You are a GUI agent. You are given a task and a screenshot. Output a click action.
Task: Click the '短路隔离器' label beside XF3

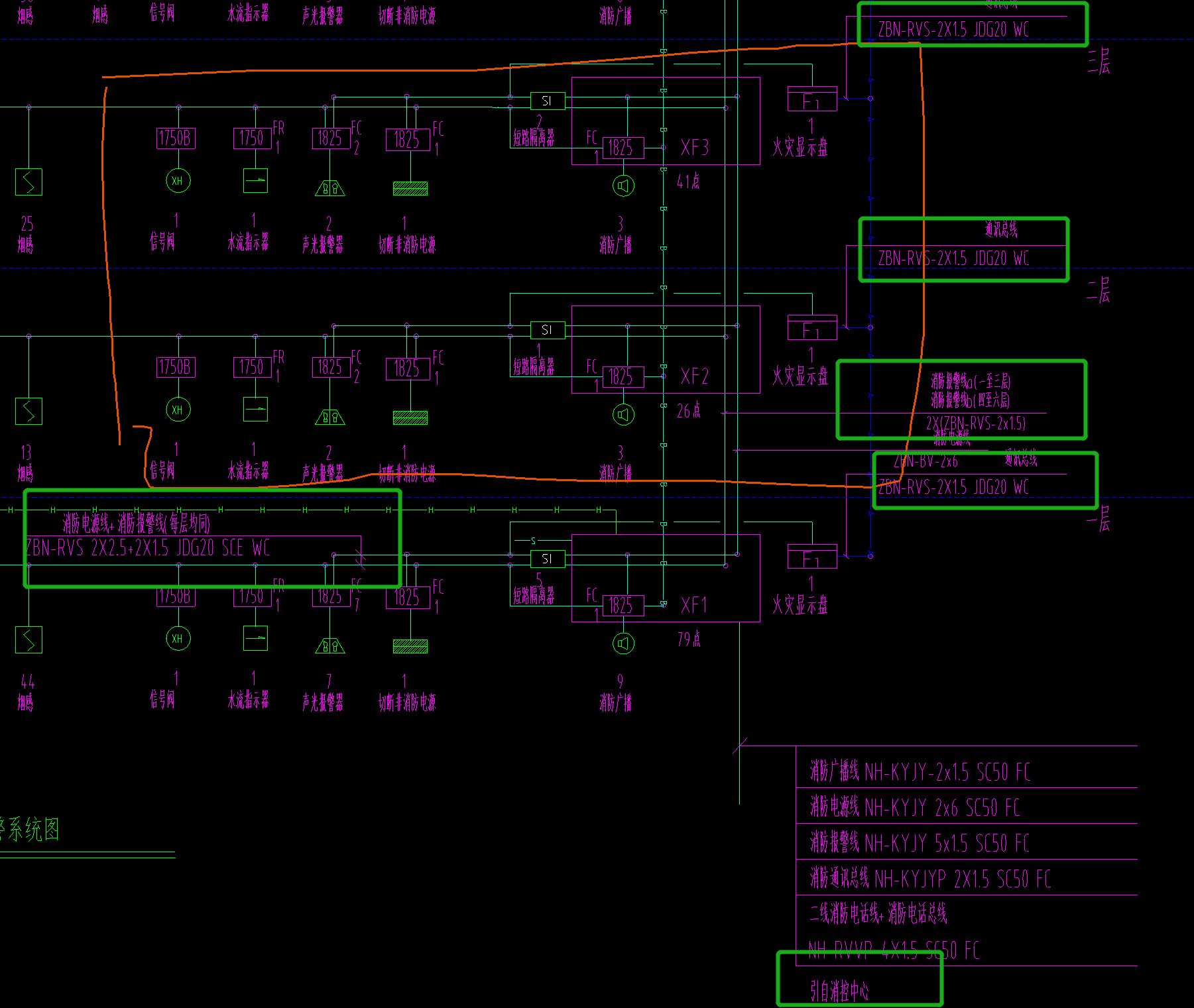[x=534, y=138]
